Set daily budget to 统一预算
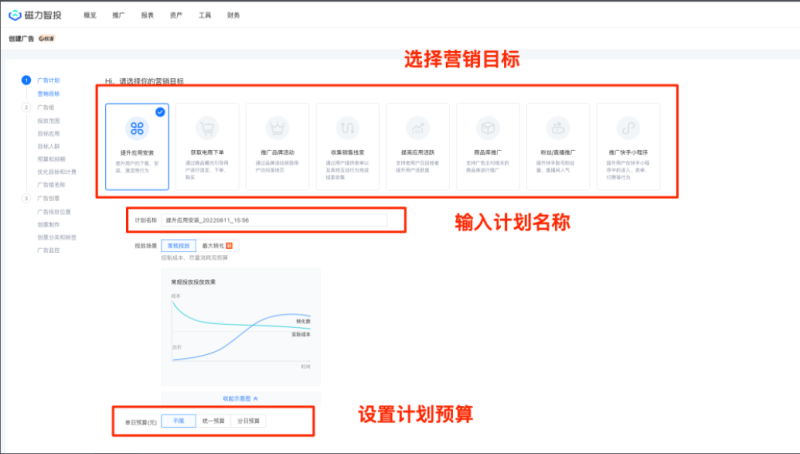800x454 pixels. [213, 421]
